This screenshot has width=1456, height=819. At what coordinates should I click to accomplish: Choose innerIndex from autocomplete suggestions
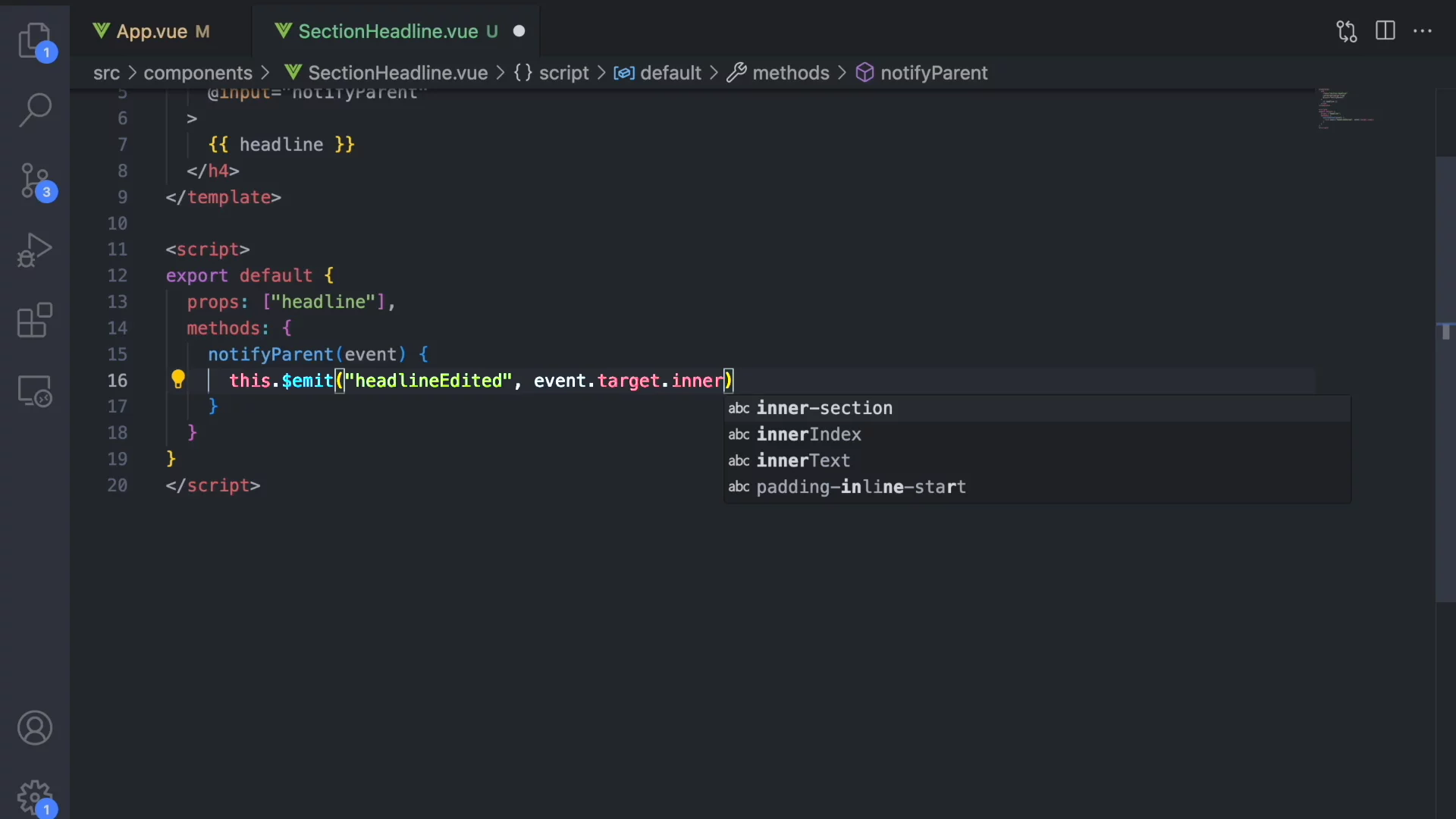(1037, 435)
